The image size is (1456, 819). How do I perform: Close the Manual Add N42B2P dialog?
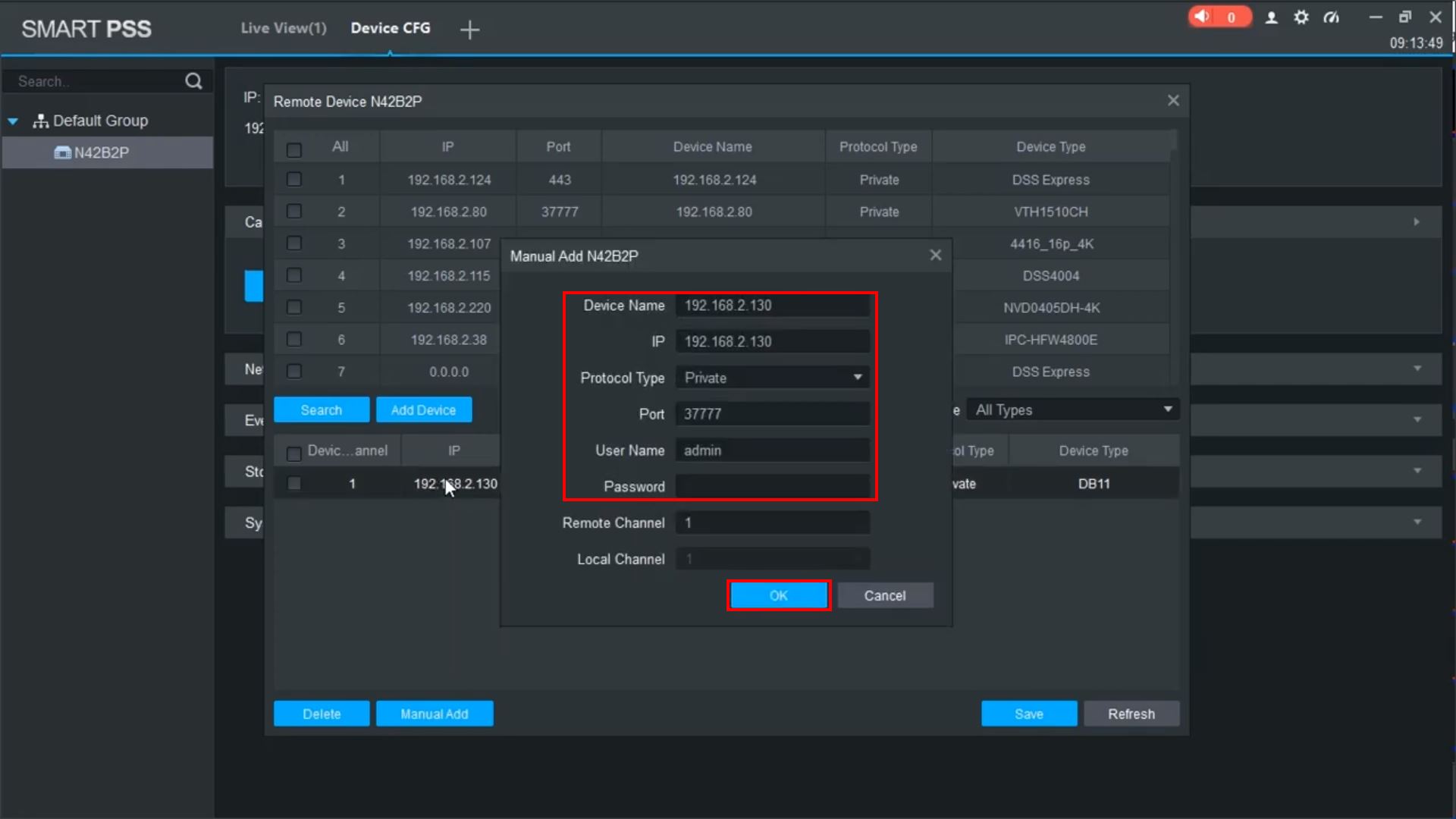pos(936,256)
